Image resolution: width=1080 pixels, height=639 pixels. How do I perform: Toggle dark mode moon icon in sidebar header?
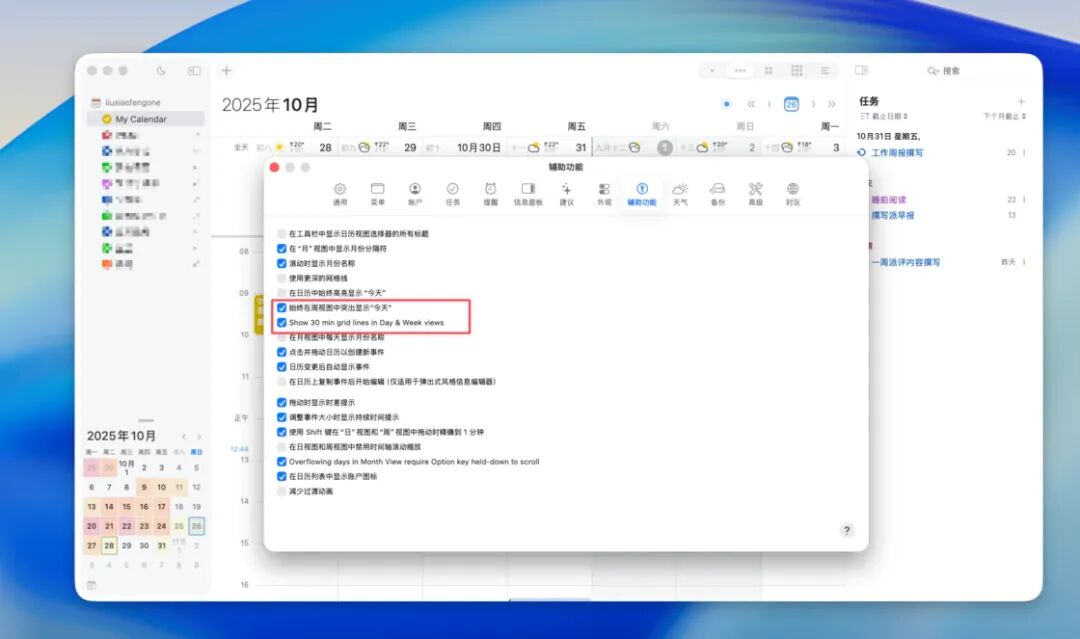(x=160, y=70)
